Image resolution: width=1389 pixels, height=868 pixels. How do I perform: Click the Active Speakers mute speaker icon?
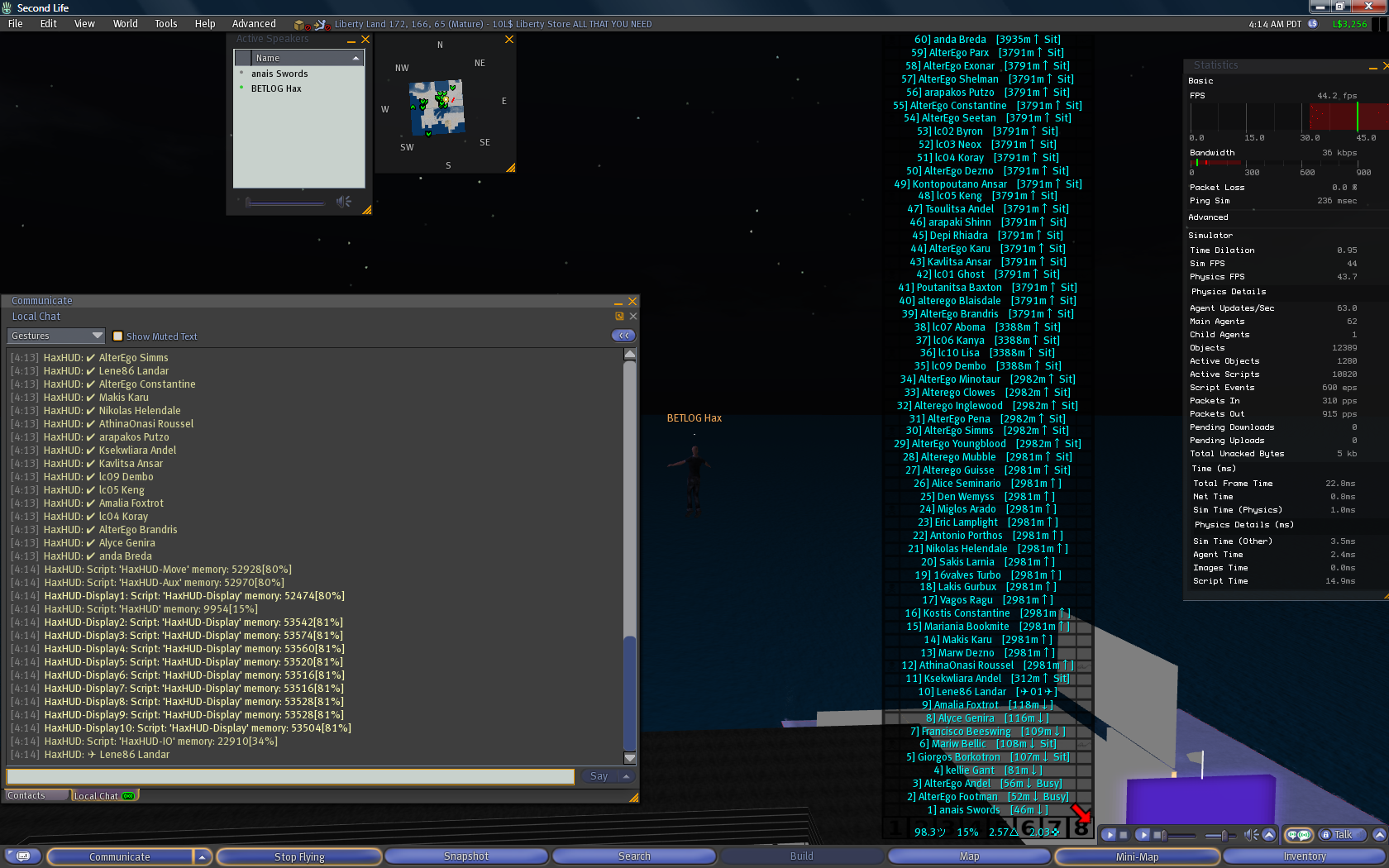click(343, 202)
